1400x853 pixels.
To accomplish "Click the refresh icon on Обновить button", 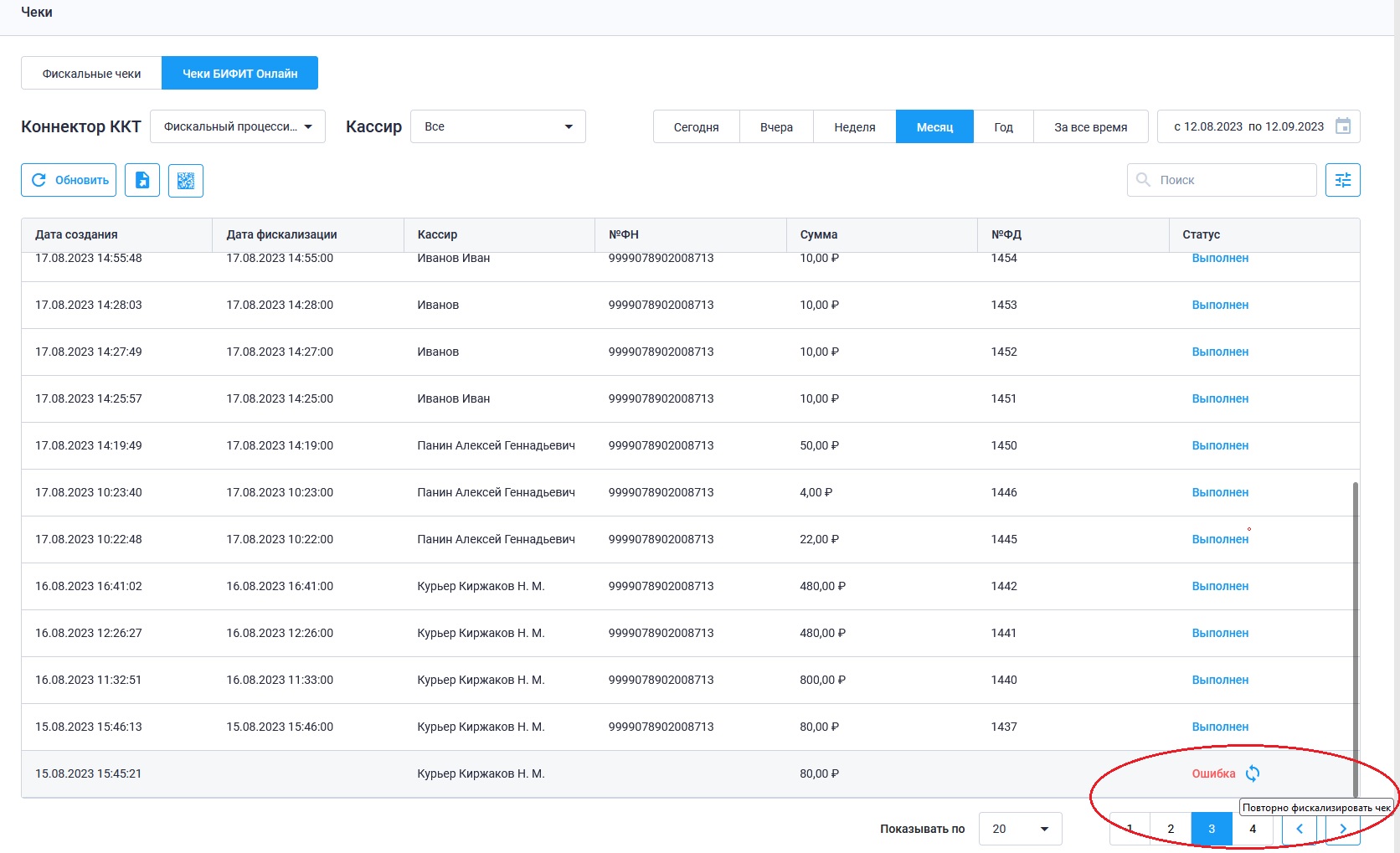I will tap(39, 180).
